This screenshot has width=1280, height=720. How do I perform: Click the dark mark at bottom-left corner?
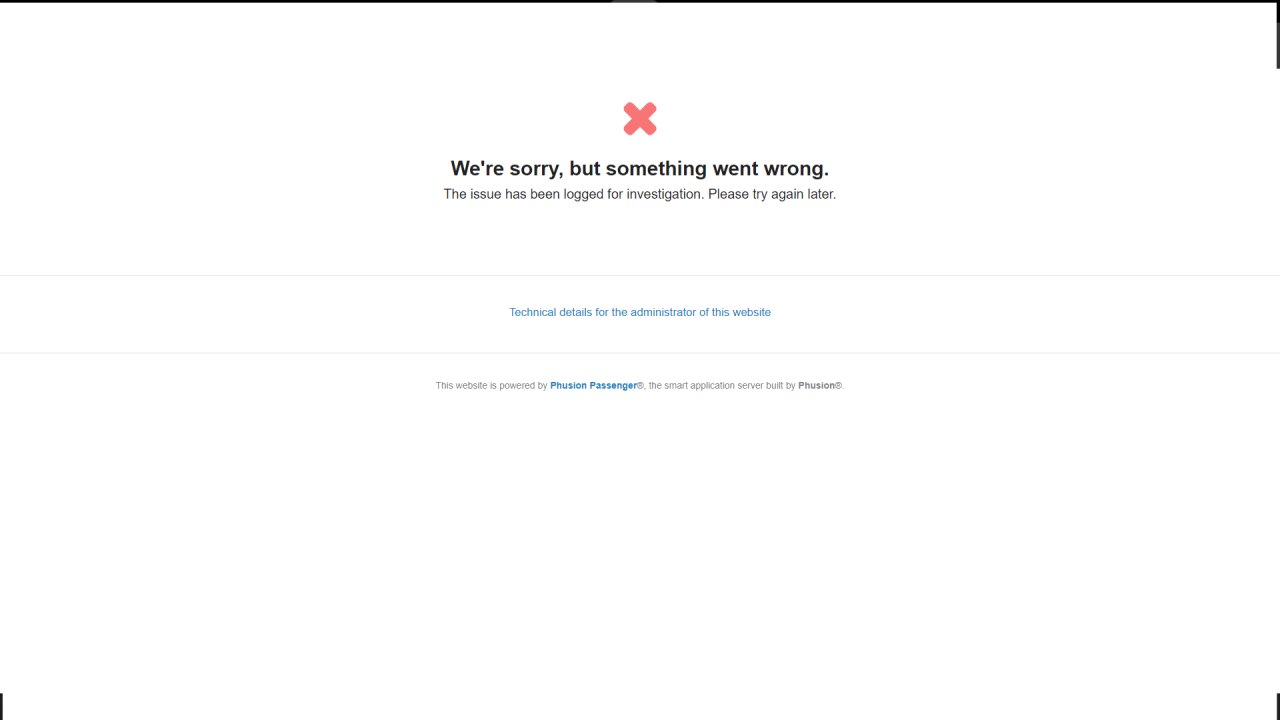(x=1, y=706)
